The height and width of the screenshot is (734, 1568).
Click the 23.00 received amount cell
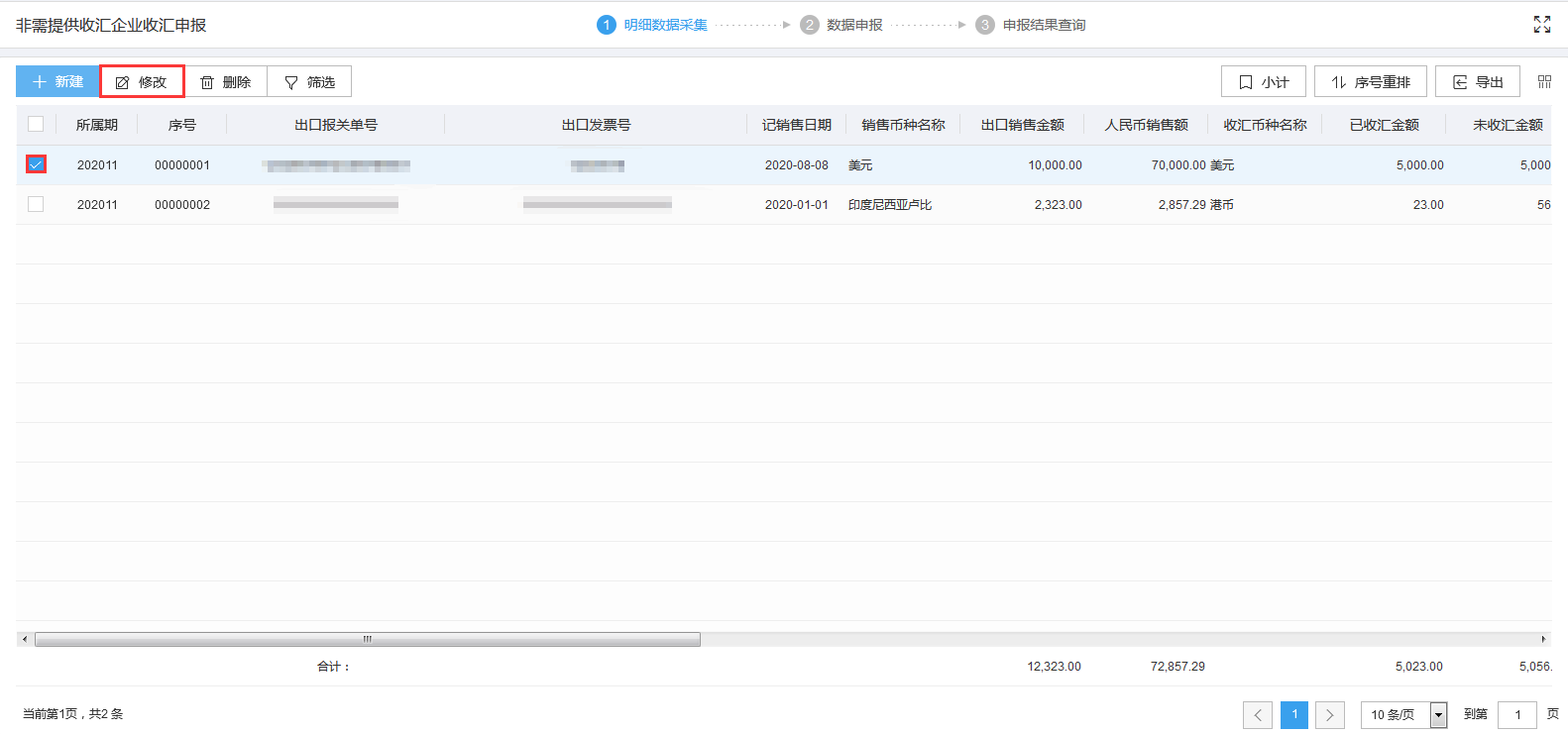pyautogui.click(x=1428, y=205)
